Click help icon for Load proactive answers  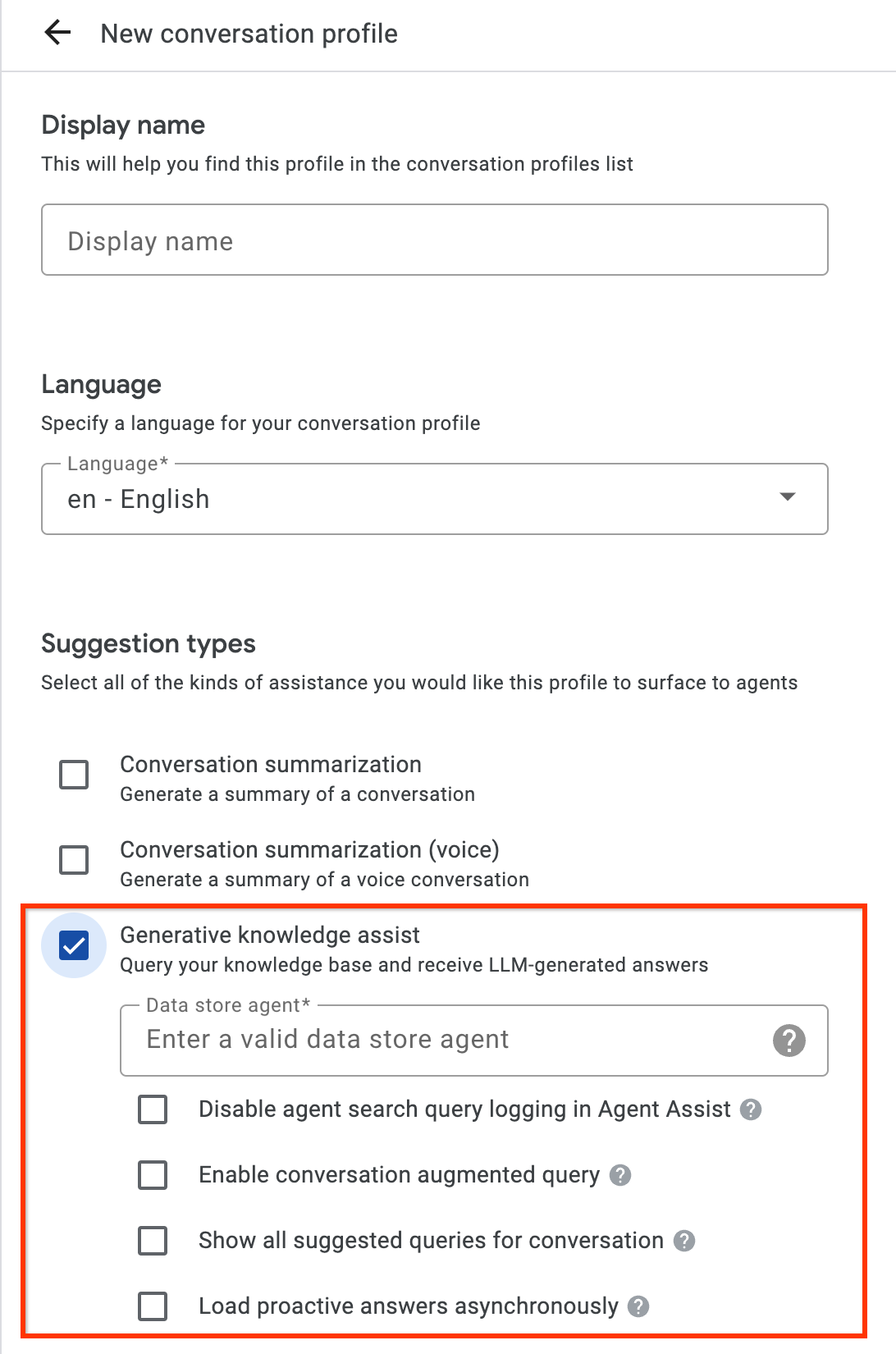click(x=638, y=1306)
